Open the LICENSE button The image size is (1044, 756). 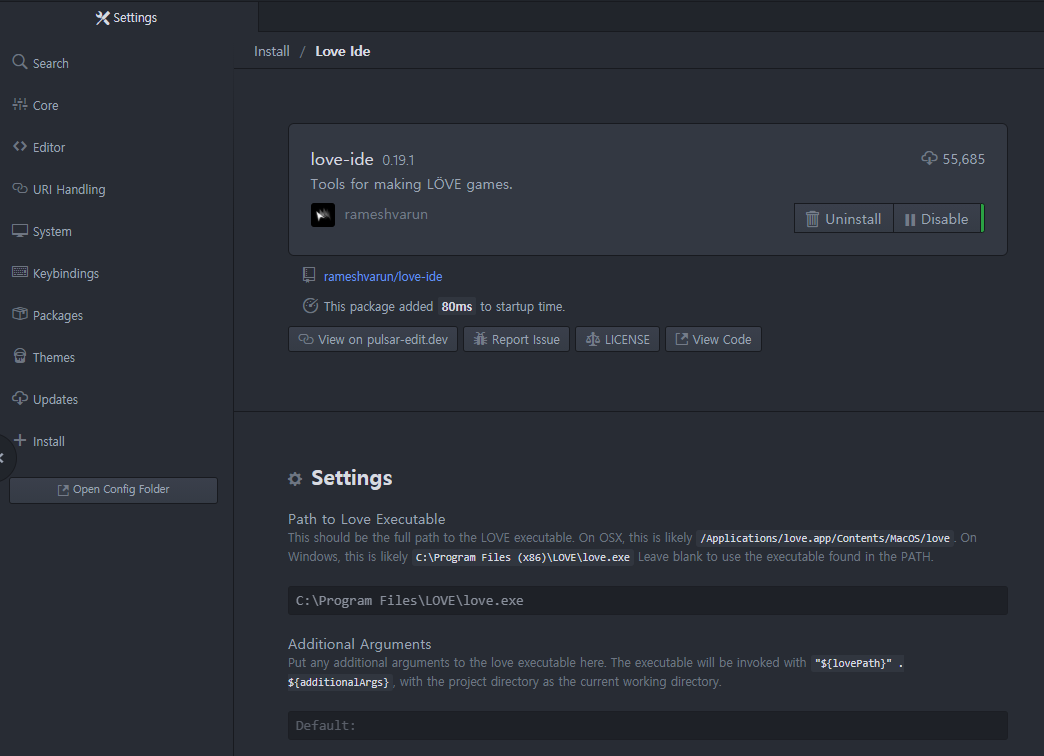tap(617, 339)
